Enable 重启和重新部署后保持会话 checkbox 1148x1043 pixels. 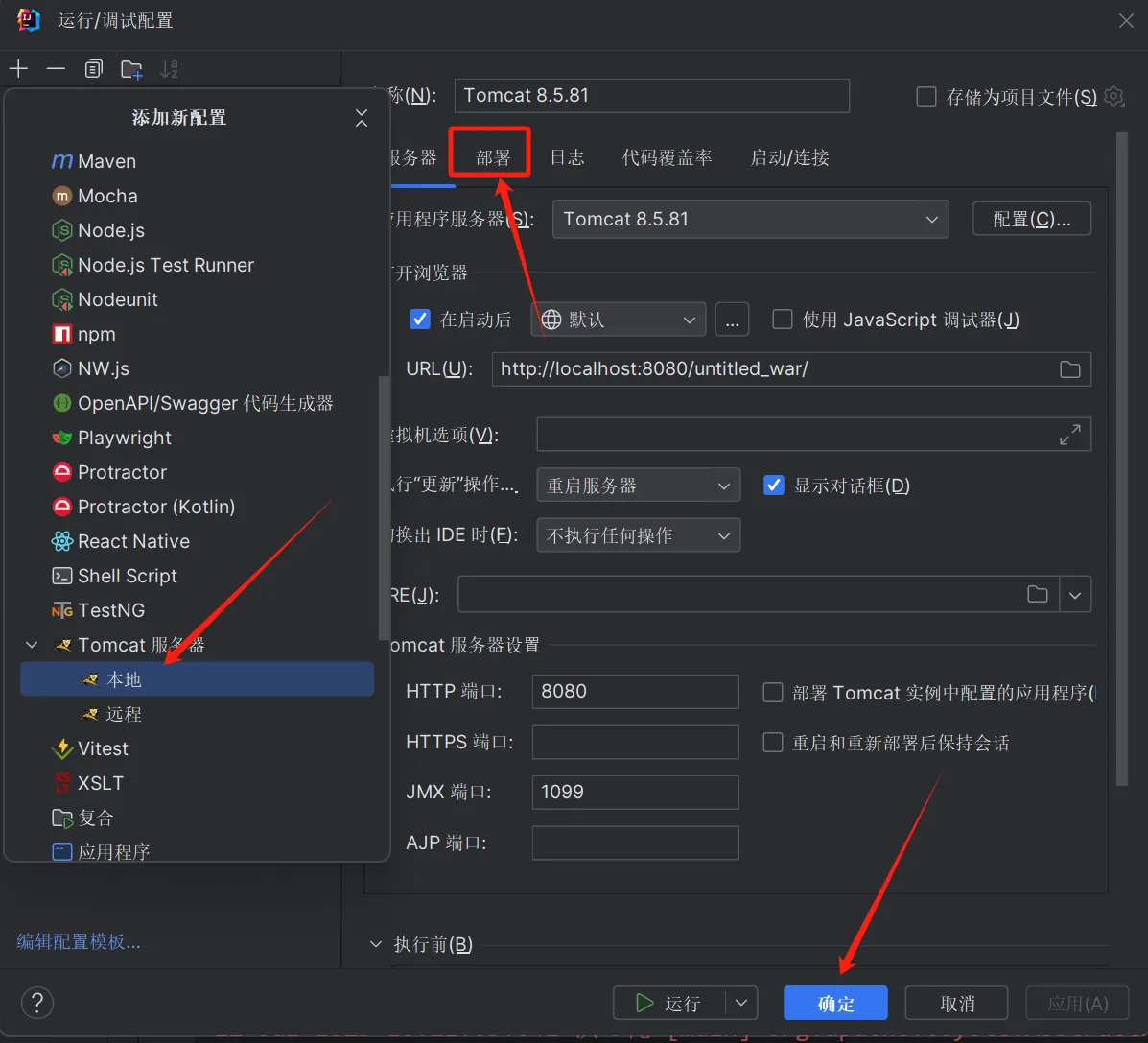[773, 743]
